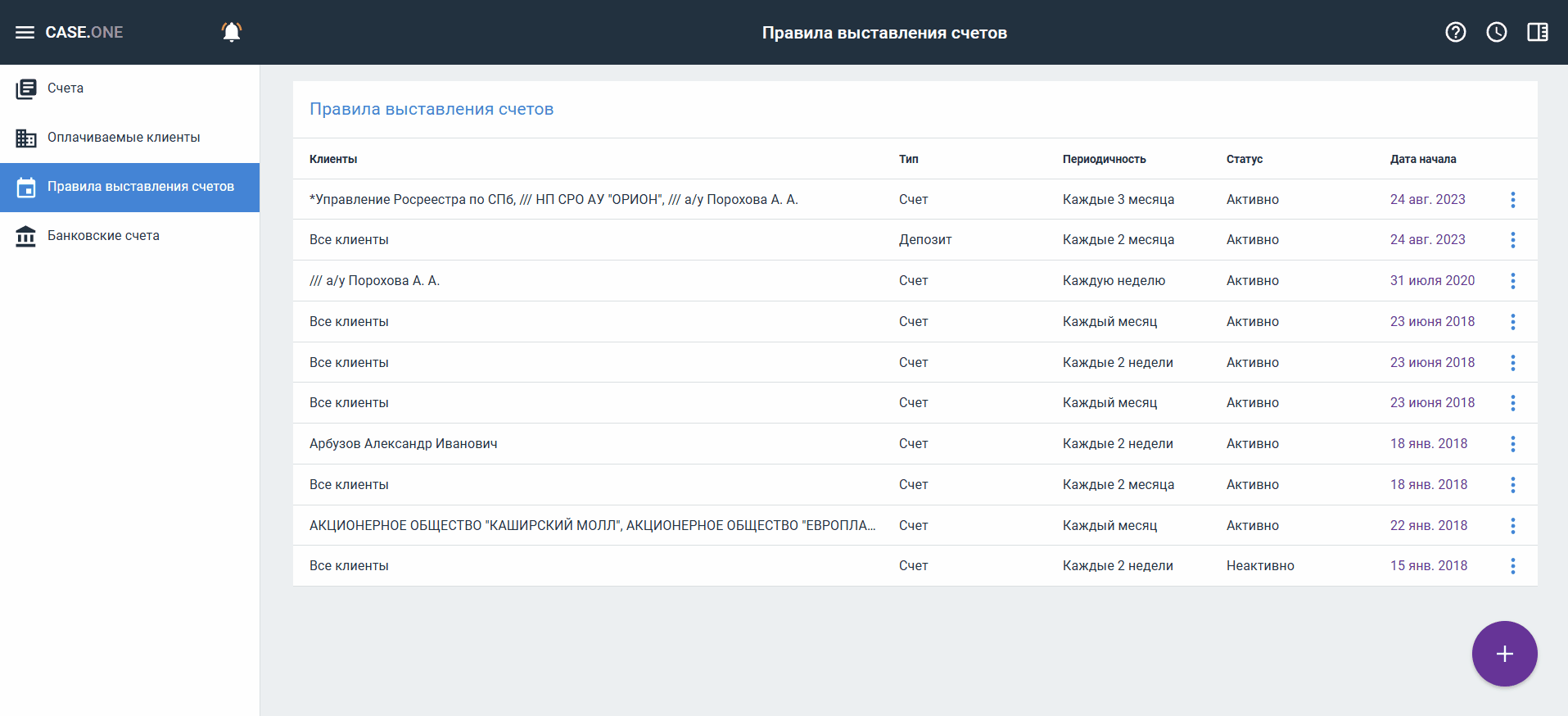Viewport: 1568px width, 716px height.
Task: Open options menu for the Депозит rule
Action: click(x=1512, y=240)
